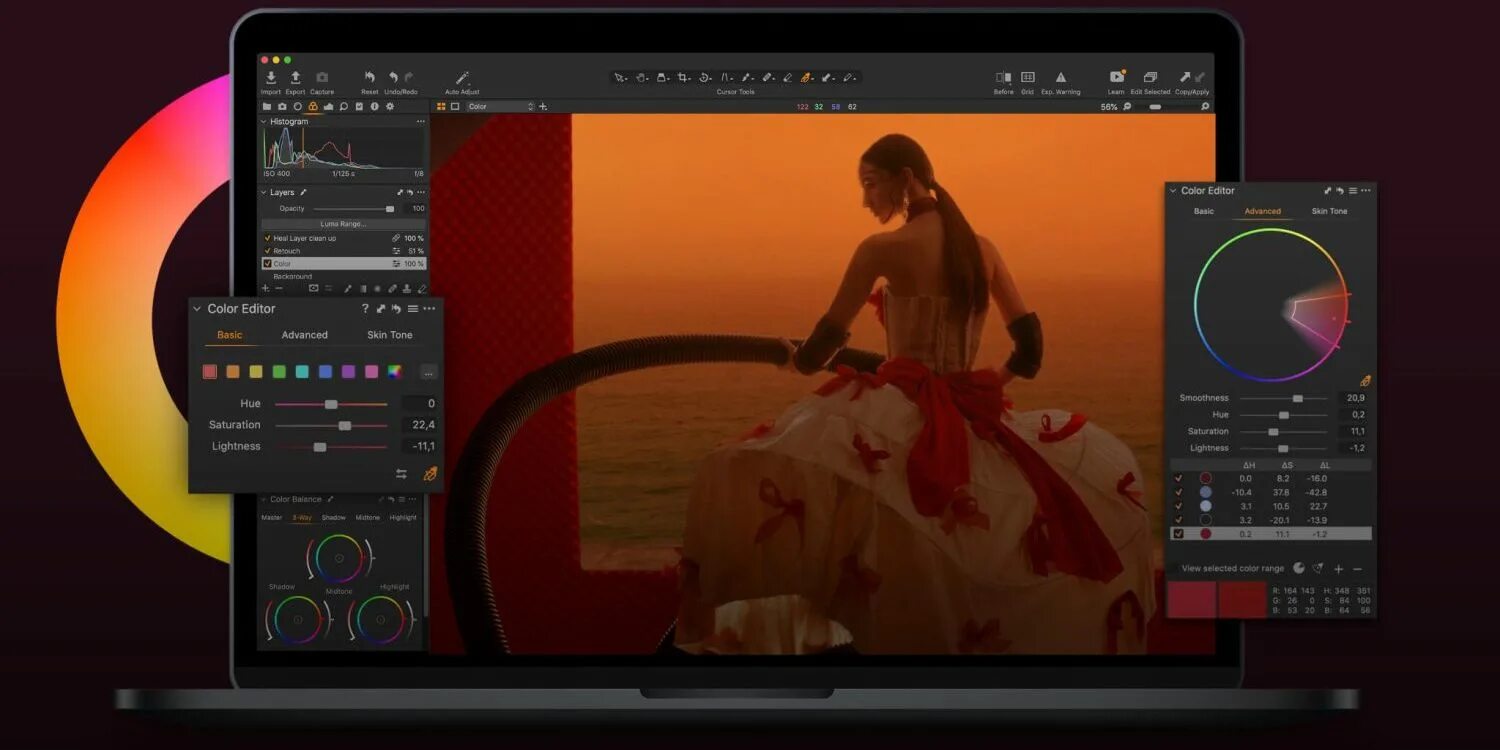This screenshot has width=1500, height=750.
Task: Click the color picker in floating Color Editor
Action: (x=430, y=474)
